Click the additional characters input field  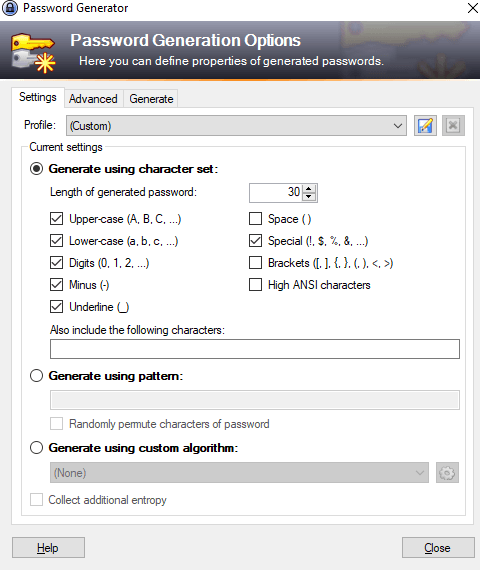point(255,349)
